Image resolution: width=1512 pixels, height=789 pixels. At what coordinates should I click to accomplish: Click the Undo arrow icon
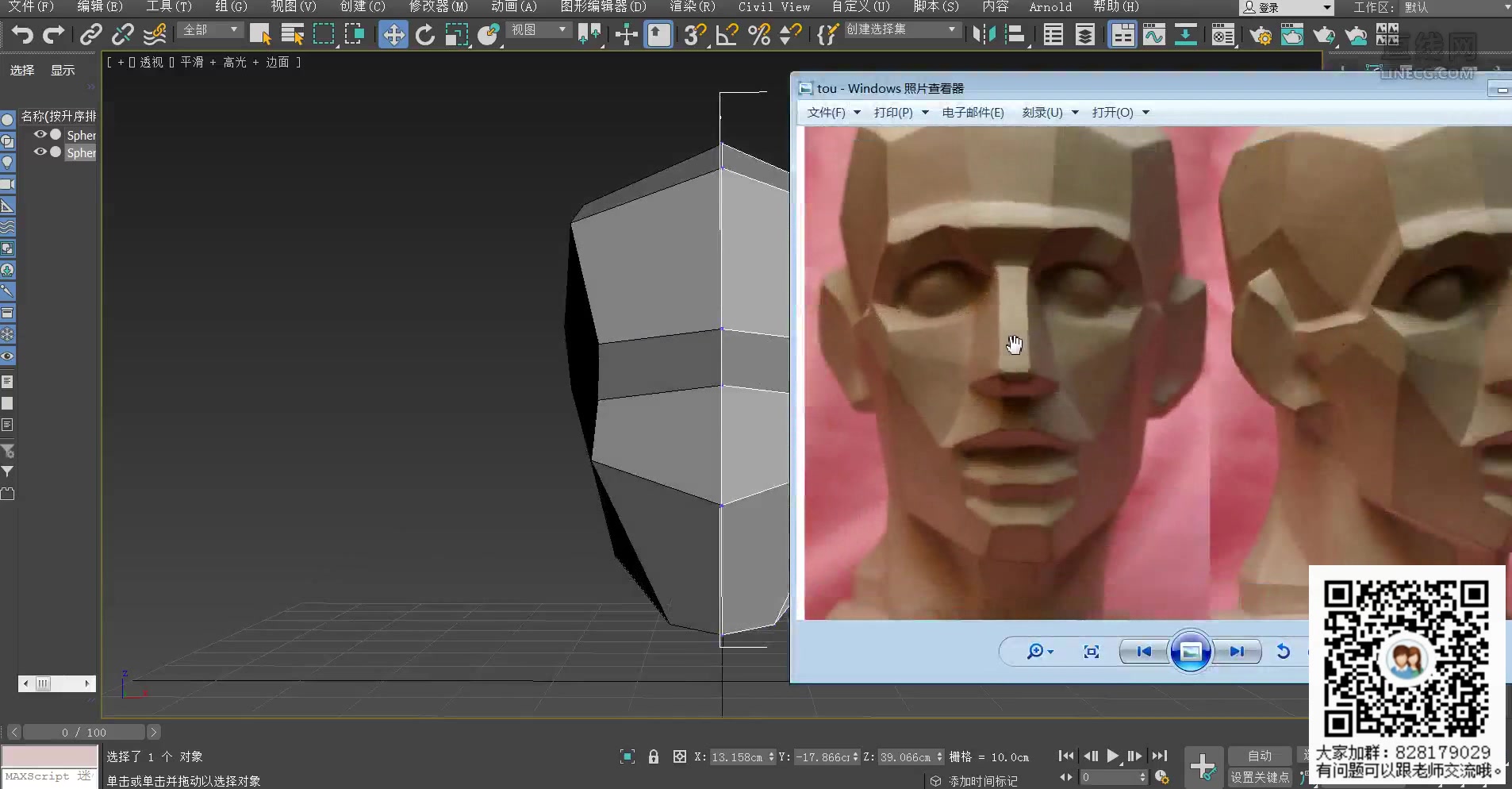(21, 35)
